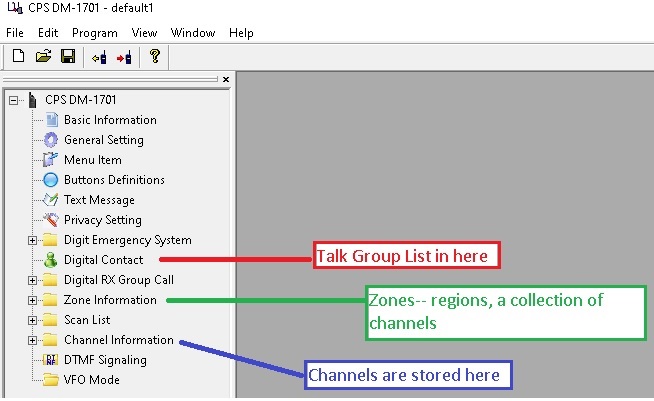Expand the Digit Emergency System node
Image resolution: width=654 pixels, height=401 pixels.
point(32,240)
